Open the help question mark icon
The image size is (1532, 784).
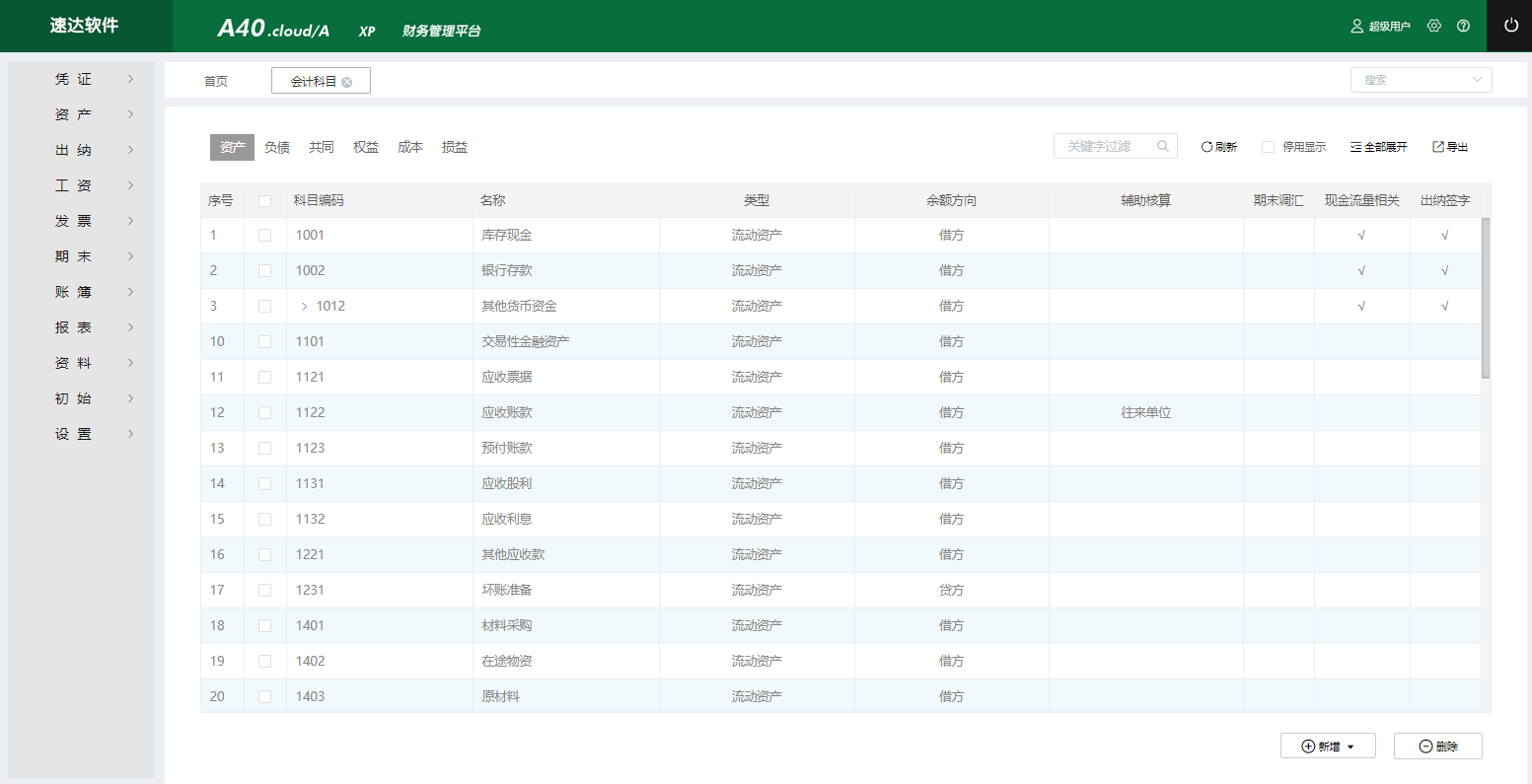[1463, 26]
